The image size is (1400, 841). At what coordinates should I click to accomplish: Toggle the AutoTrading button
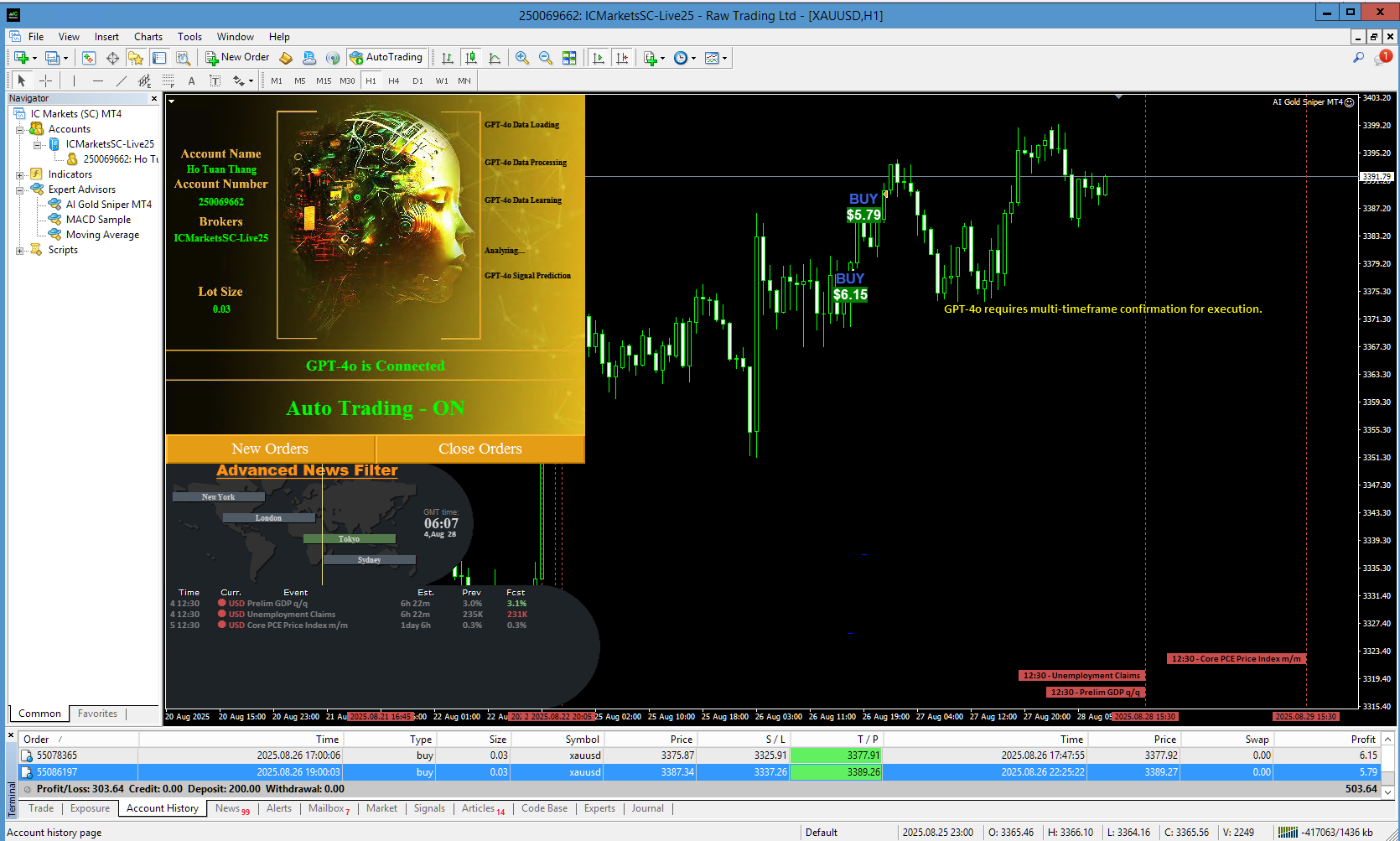[386, 57]
